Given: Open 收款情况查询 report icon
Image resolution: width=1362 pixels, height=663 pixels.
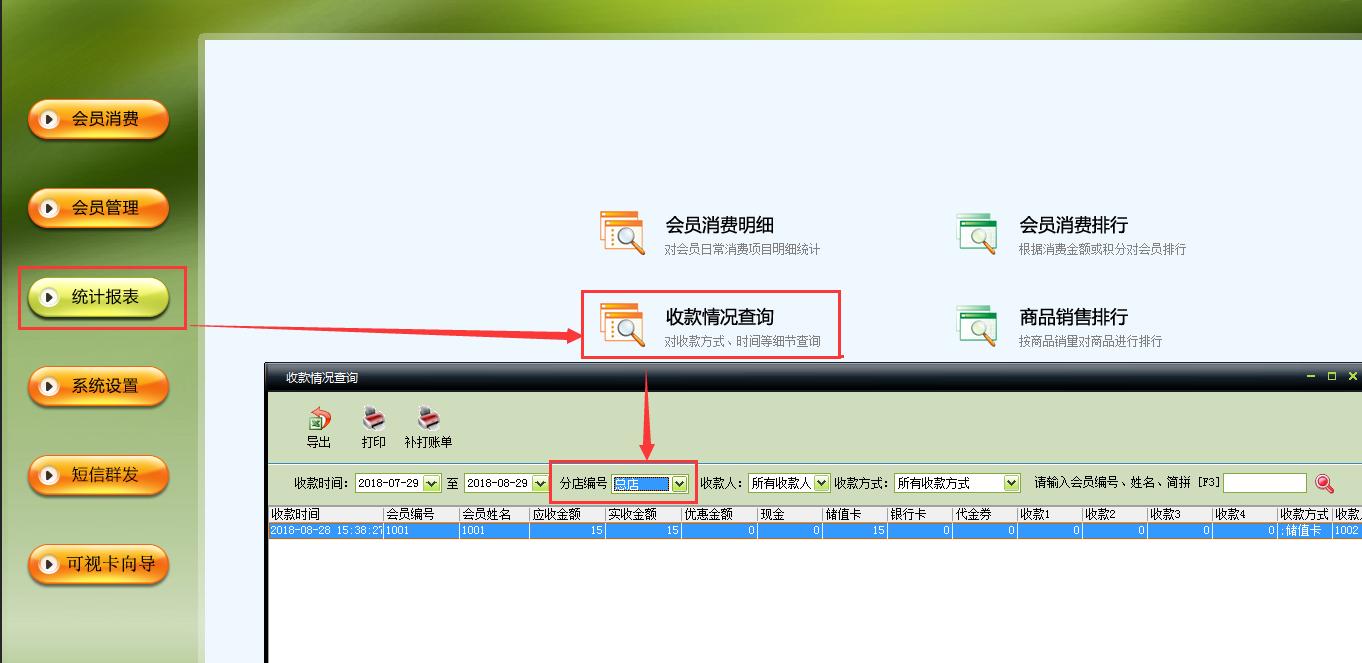Looking at the screenshot, I should (622, 325).
